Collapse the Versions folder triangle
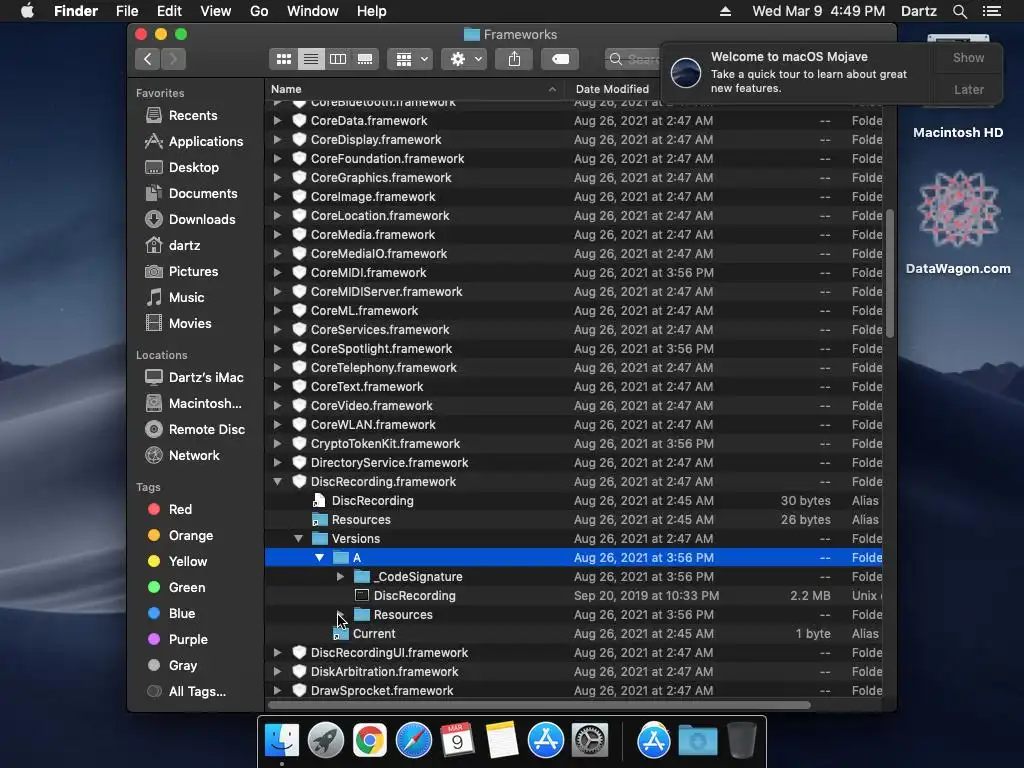 (298, 539)
